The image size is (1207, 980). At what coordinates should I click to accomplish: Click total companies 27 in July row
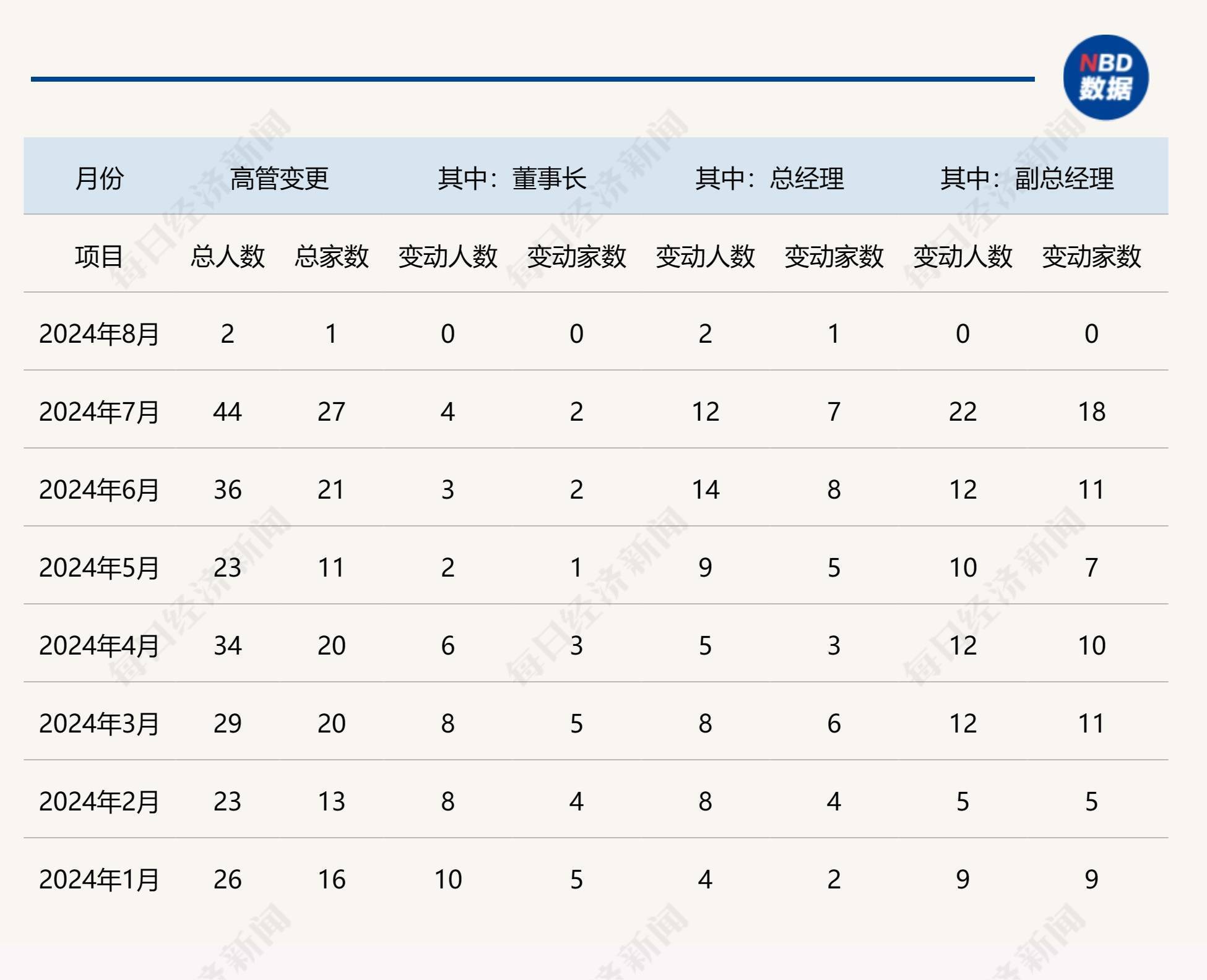pyautogui.click(x=331, y=412)
